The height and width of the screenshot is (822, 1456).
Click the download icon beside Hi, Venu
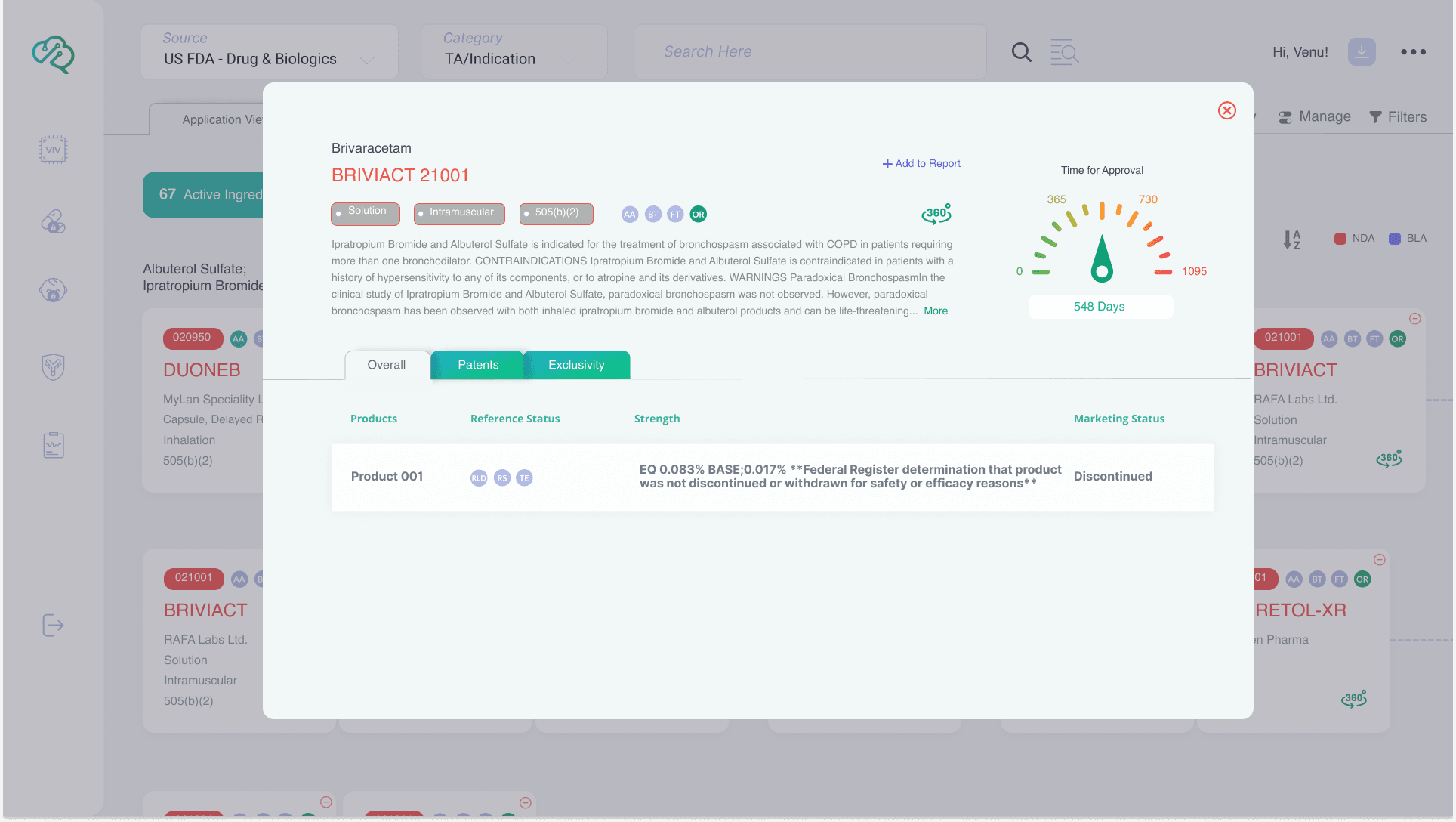tap(1362, 51)
